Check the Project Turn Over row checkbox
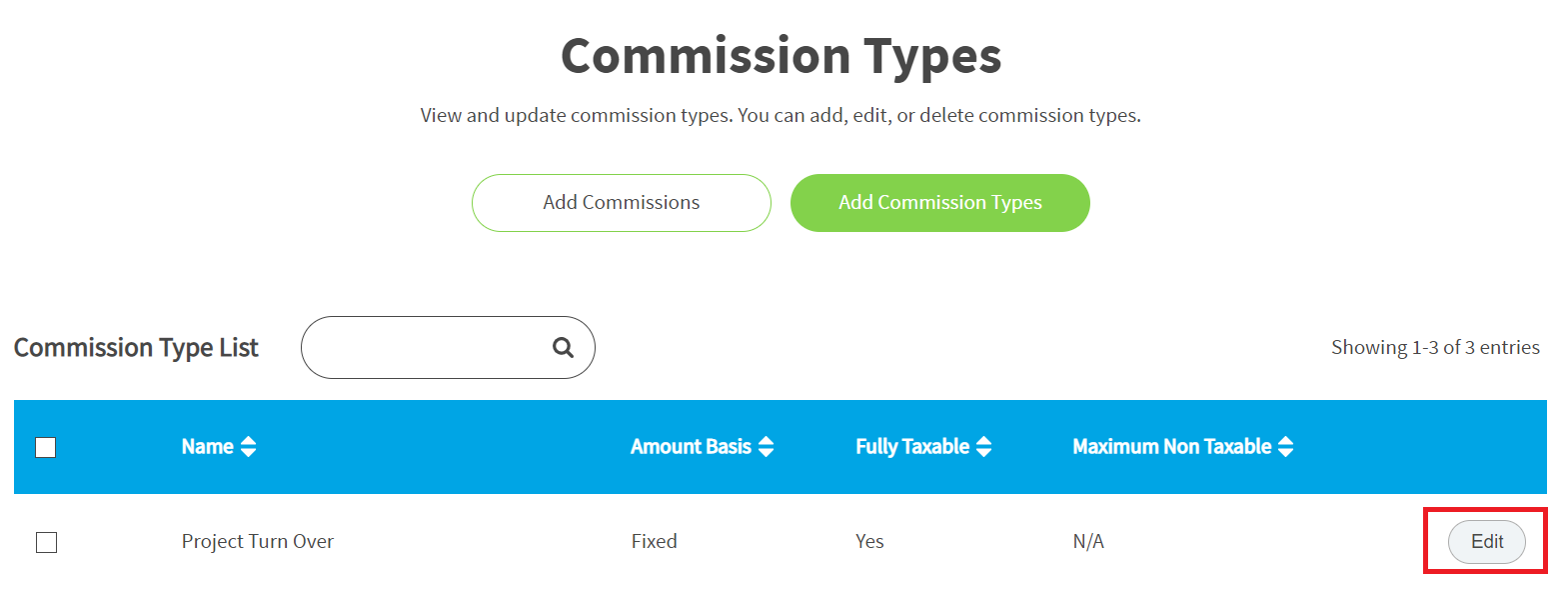Image resolution: width=1568 pixels, height=590 pixels. (46, 542)
